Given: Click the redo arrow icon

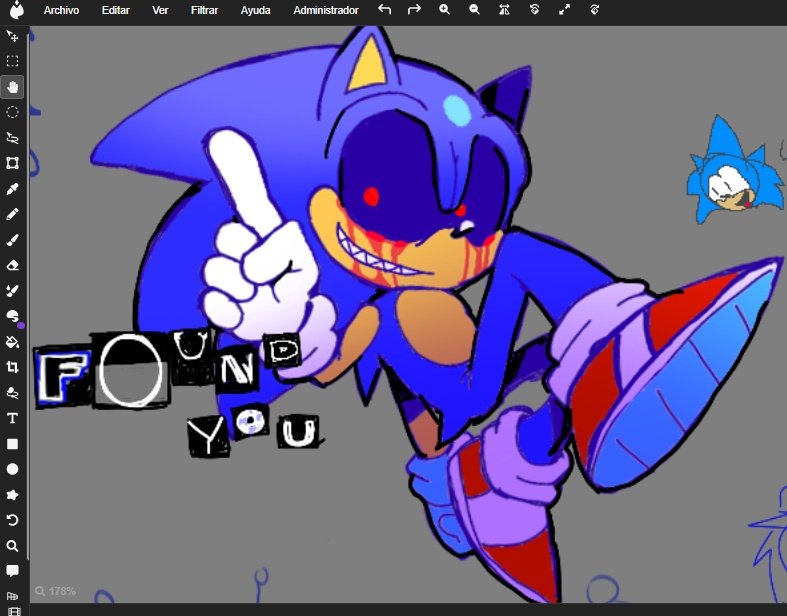Looking at the screenshot, I should pos(414,10).
